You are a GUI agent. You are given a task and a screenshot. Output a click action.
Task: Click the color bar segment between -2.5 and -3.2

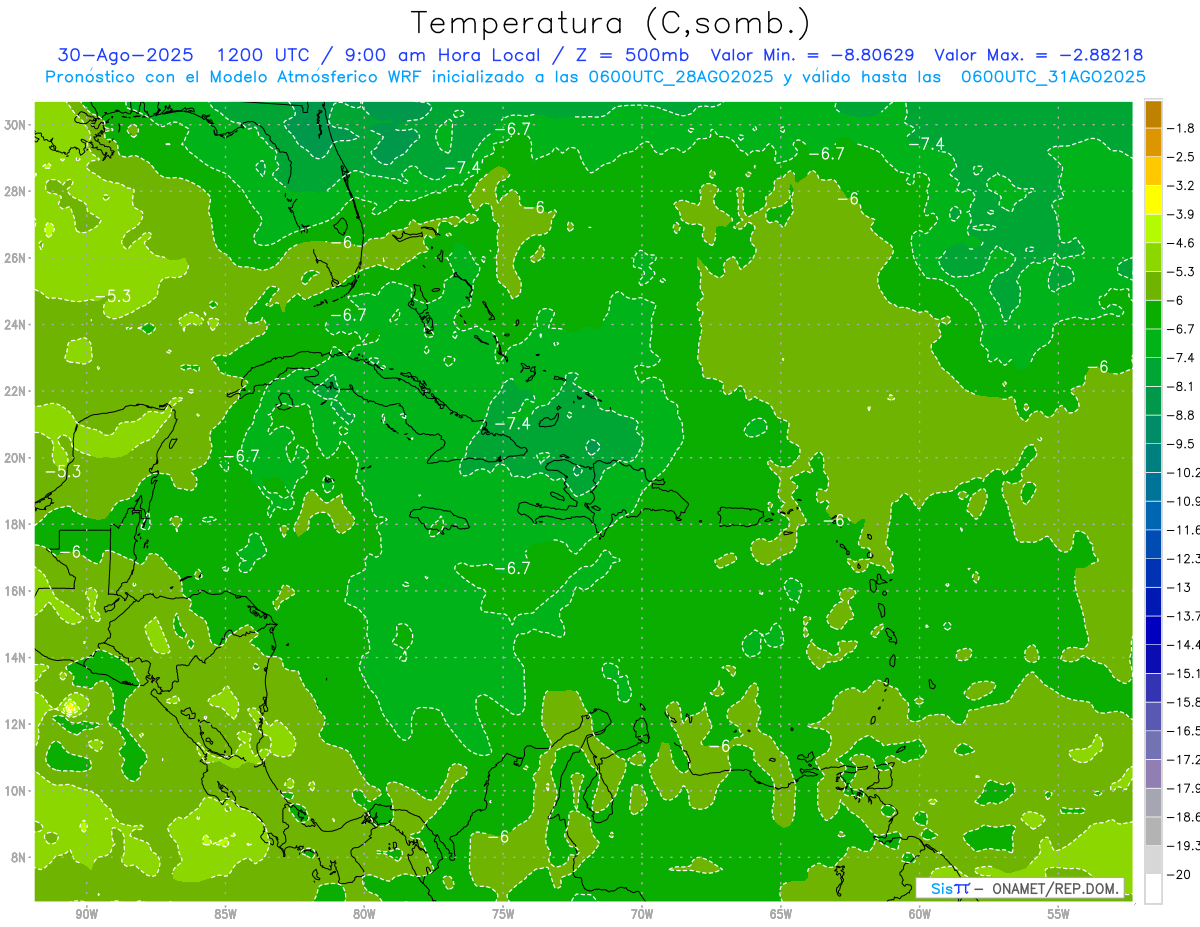tap(1153, 171)
